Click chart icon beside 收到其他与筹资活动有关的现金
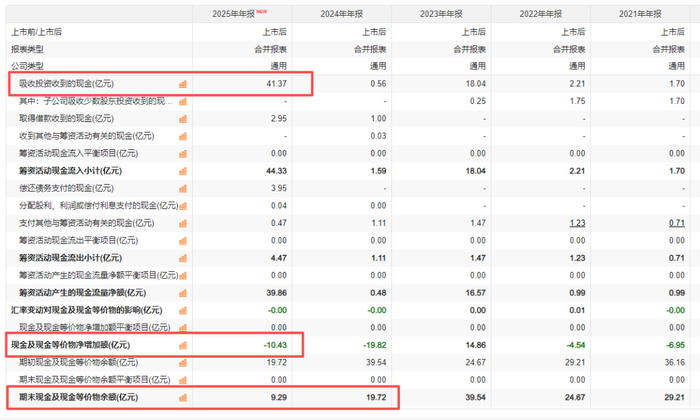Viewport: 700px width, 420px height. click(x=183, y=136)
